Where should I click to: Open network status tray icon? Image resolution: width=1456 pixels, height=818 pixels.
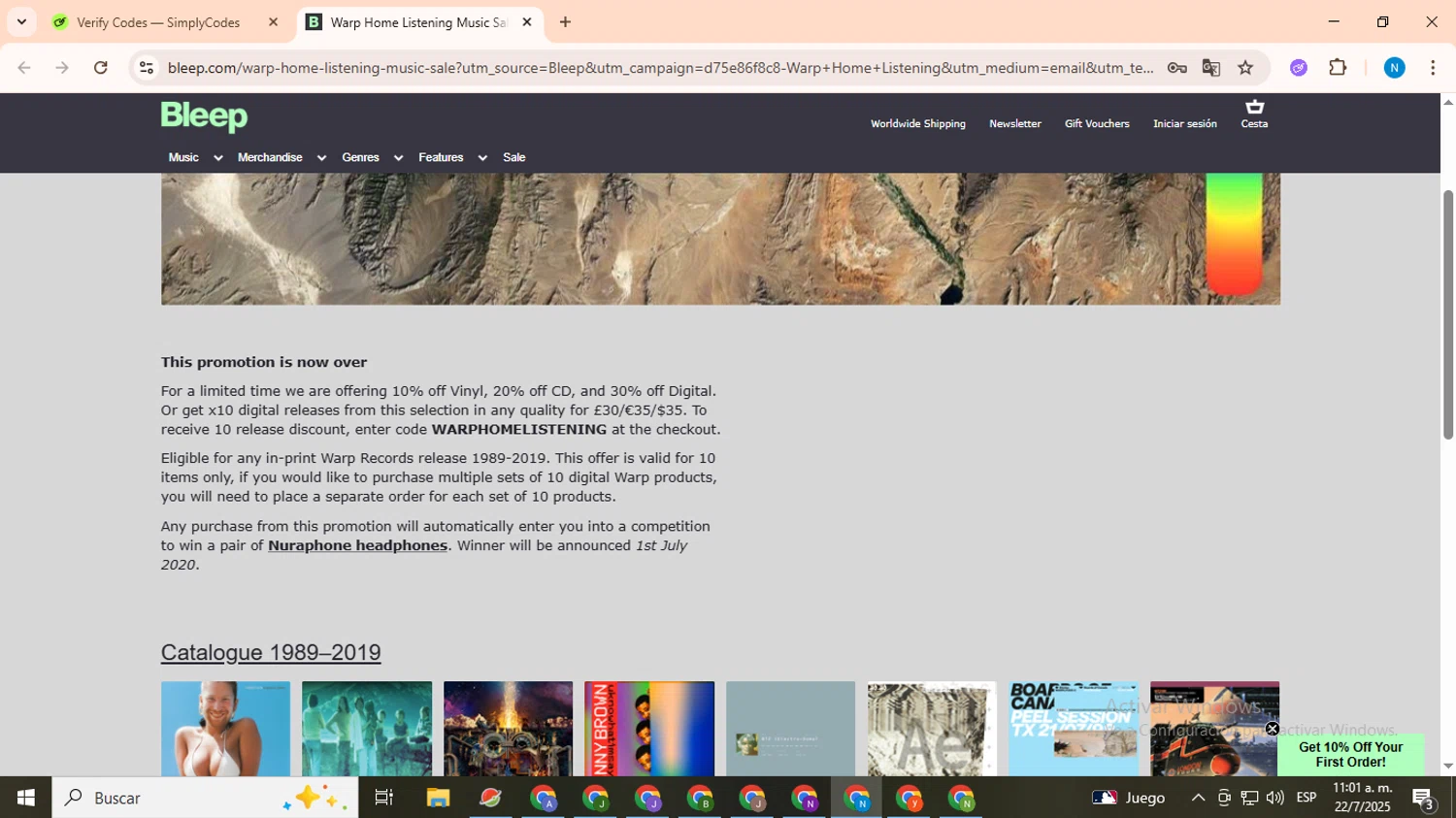[1249, 798]
